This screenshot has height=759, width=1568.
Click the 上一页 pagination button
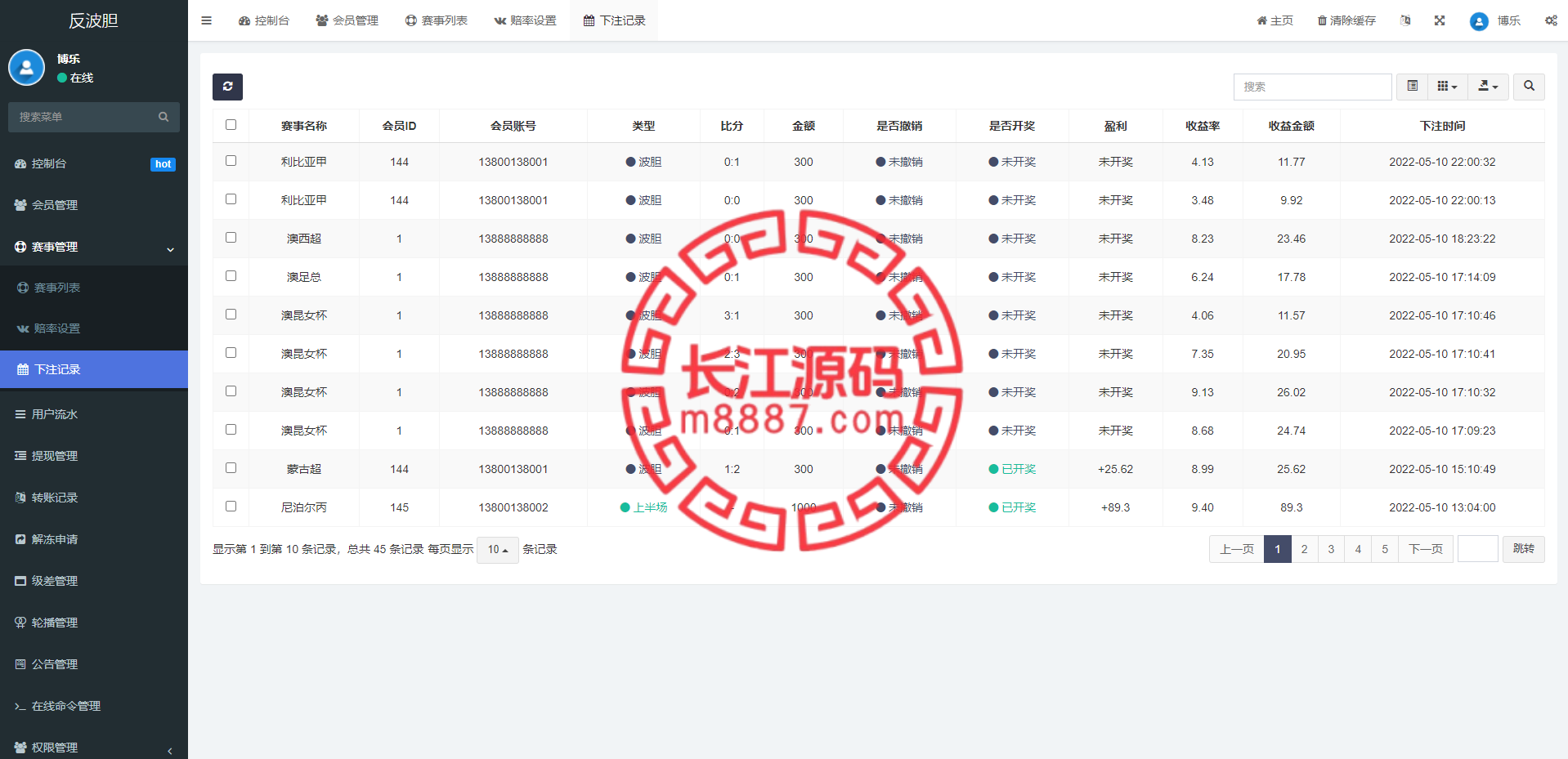click(x=1236, y=549)
